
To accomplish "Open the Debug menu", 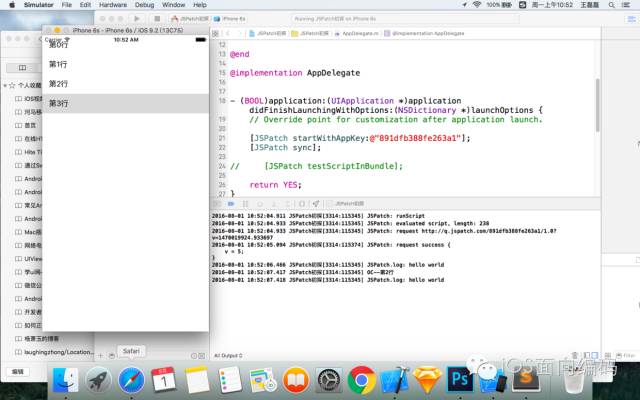I will pos(144,5).
